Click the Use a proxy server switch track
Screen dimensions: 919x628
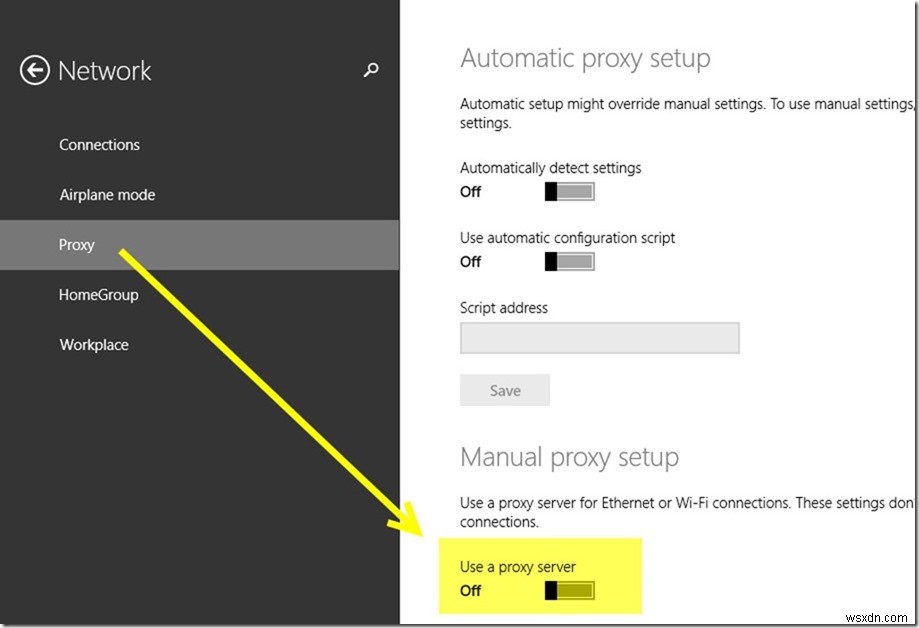coord(569,590)
